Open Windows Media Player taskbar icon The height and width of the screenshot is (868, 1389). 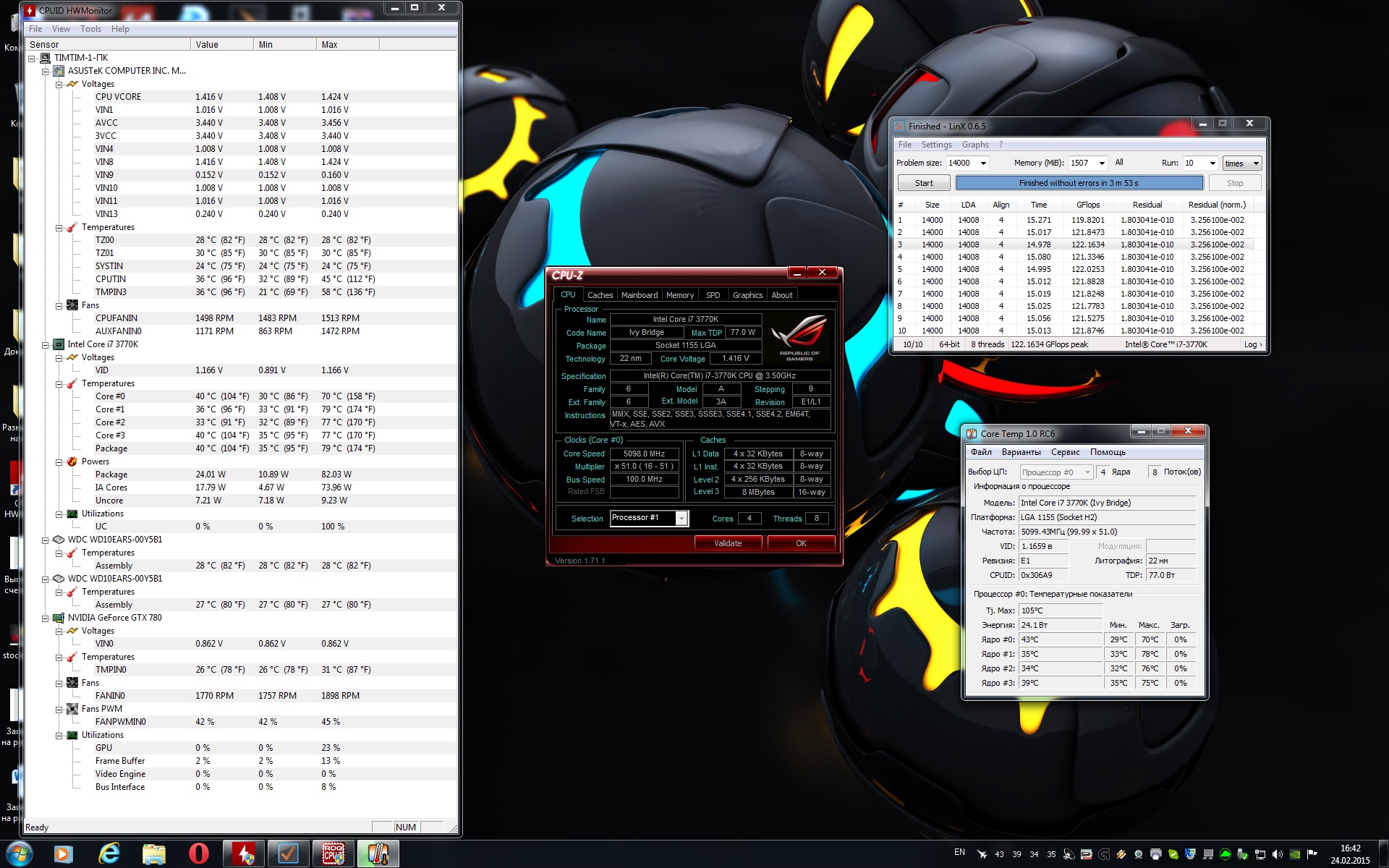click(x=63, y=854)
